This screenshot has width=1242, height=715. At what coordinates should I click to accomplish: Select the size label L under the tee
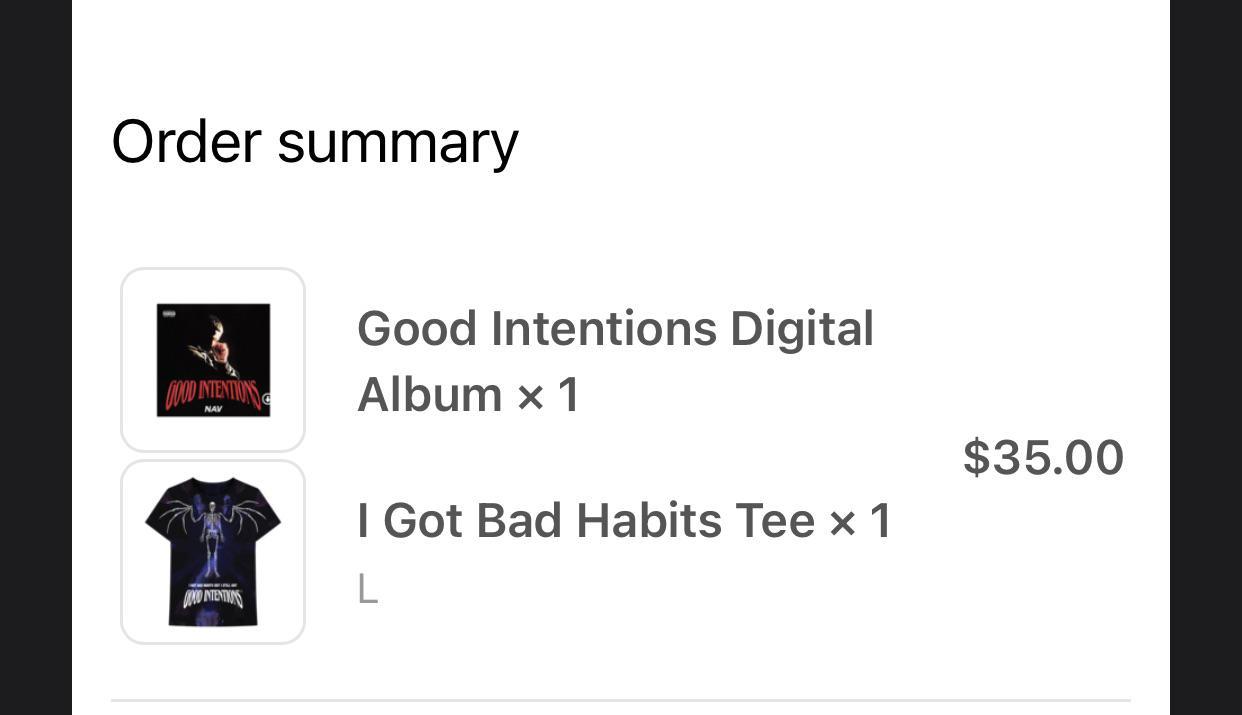pos(367,590)
